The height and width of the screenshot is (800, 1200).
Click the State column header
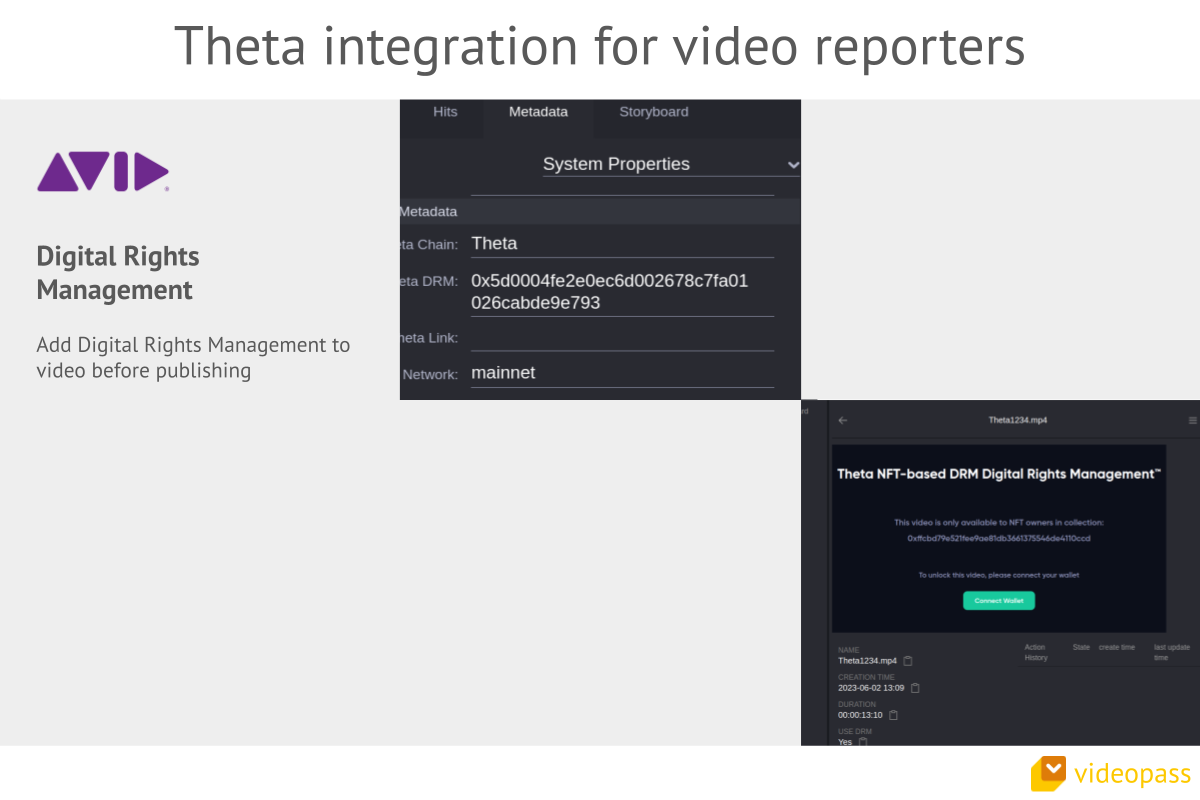pyautogui.click(x=1081, y=647)
